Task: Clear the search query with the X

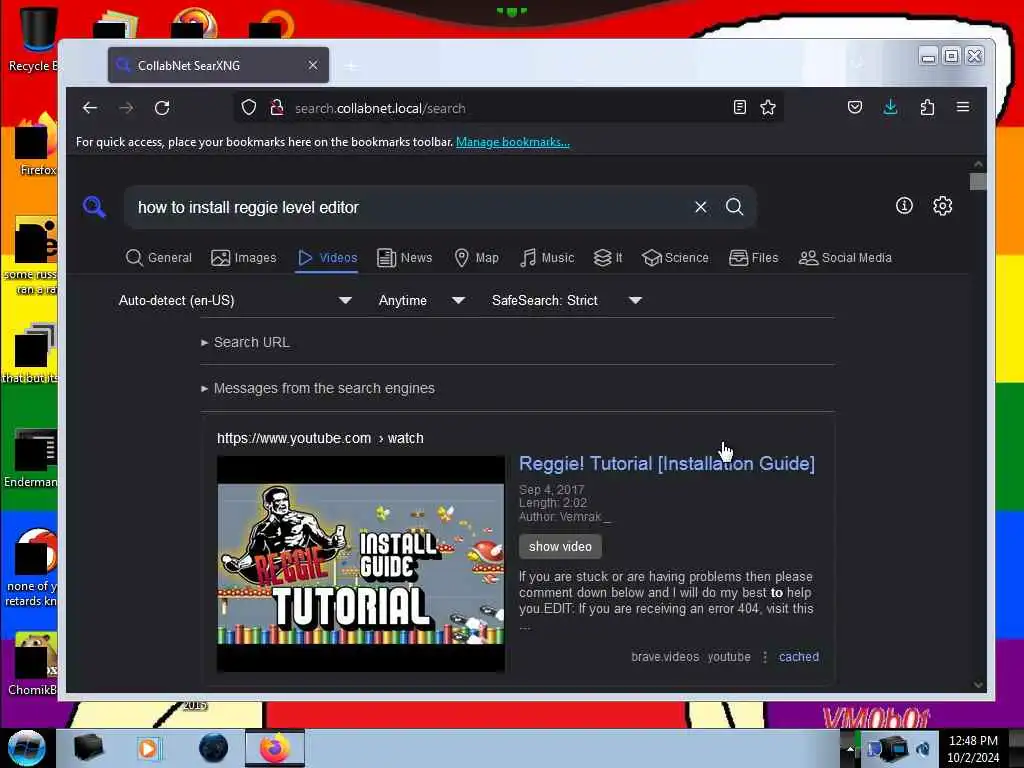Action: click(x=701, y=207)
